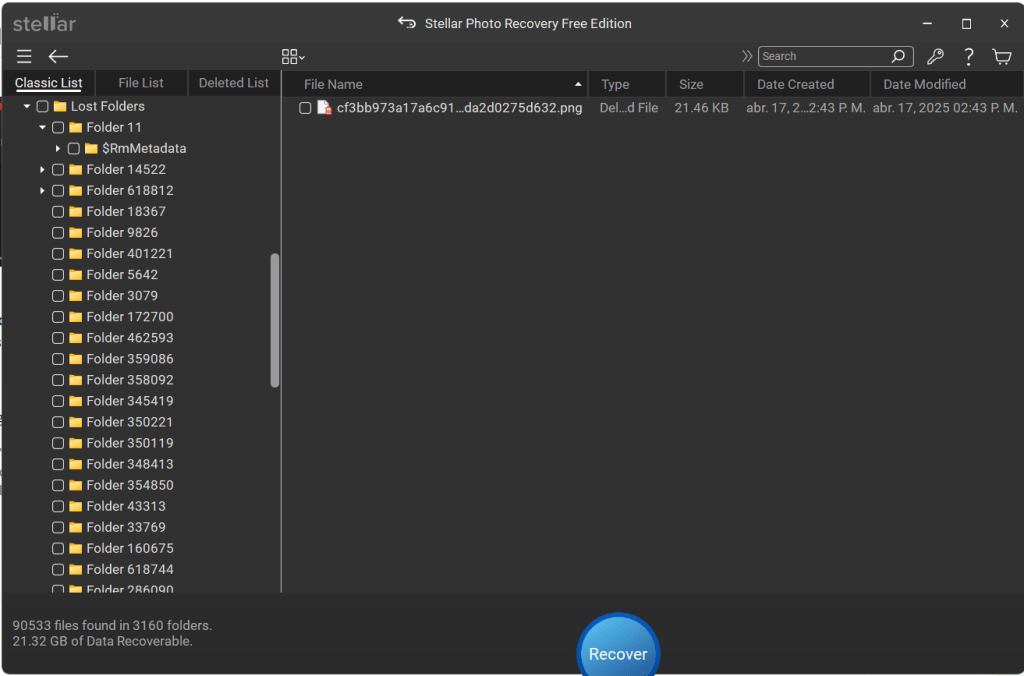Check the Folder 350119 checkbox
Screen dimensions: 1024x676
coord(58,443)
